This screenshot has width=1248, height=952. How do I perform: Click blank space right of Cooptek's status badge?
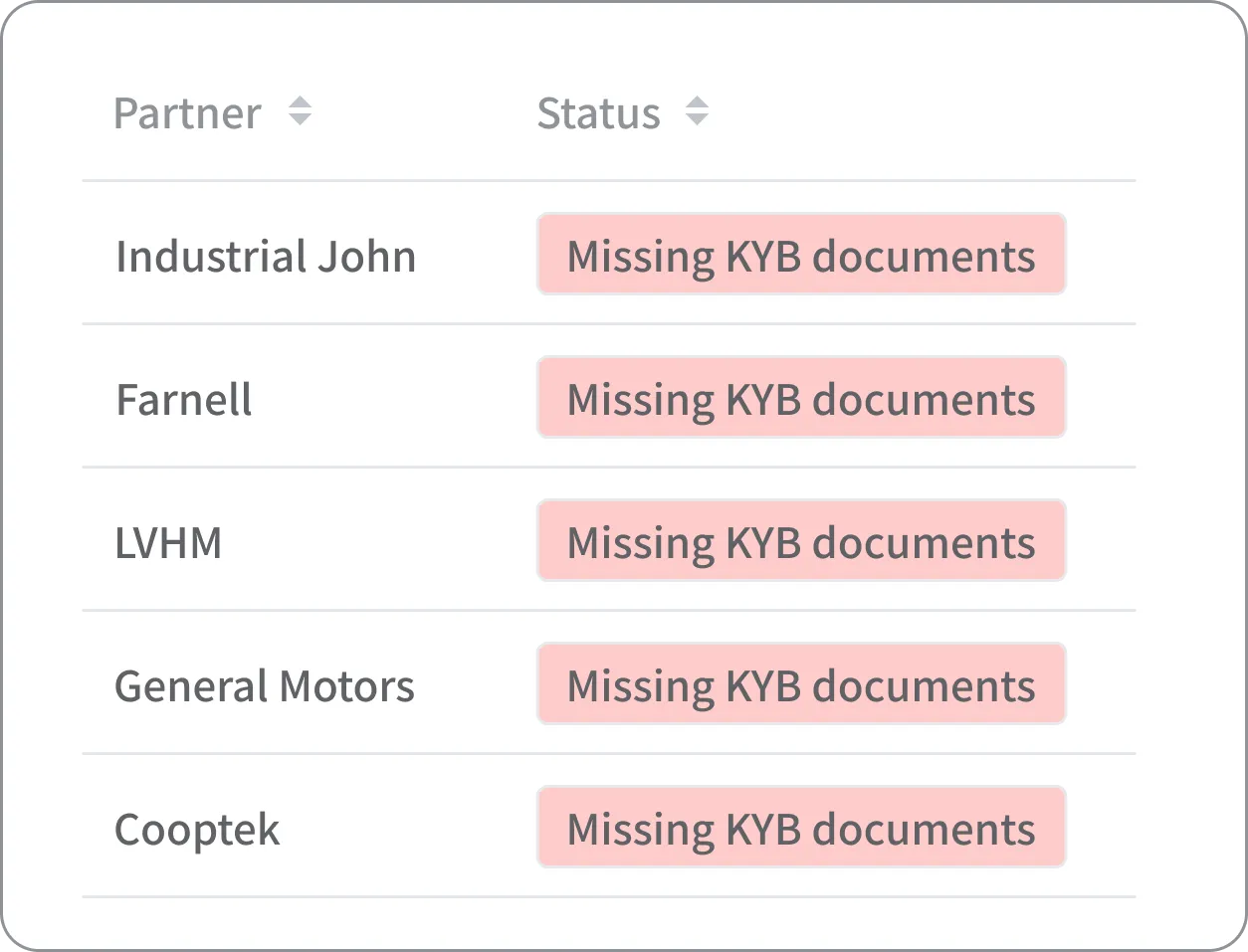click(1101, 828)
